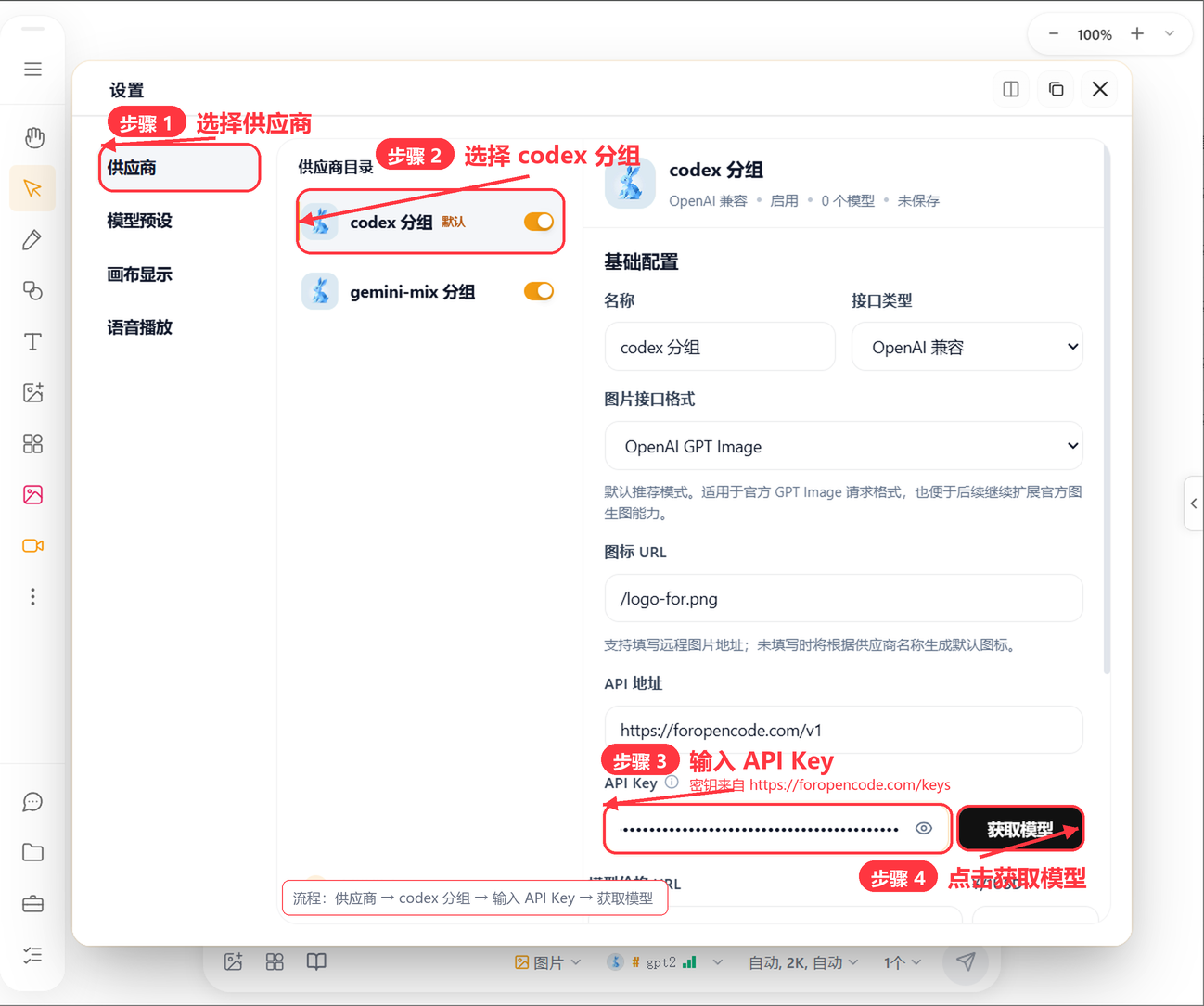The height and width of the screenshot is (1006, 1204).
Task: Open the chat bubble icon in sidebar
Action: (x=32, y=802)
